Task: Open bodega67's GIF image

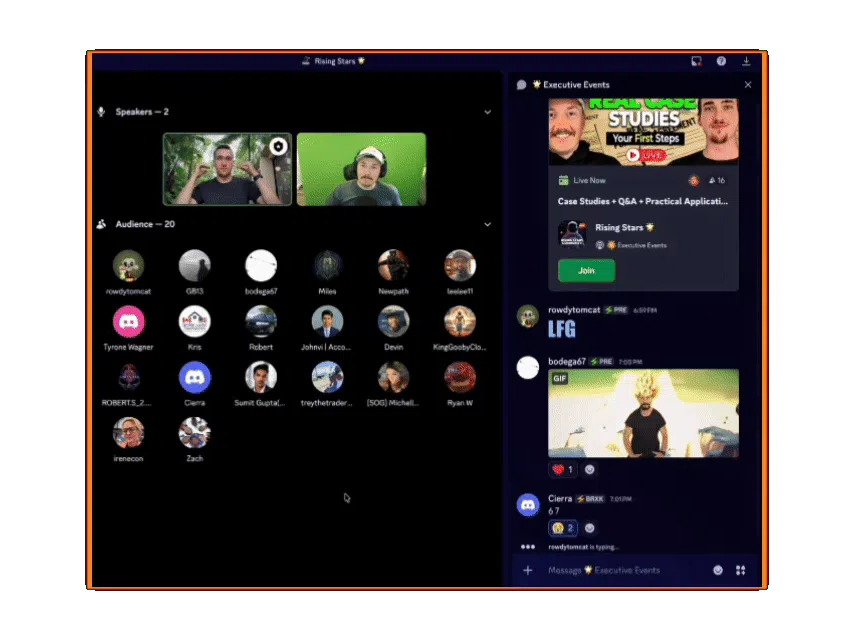Action: (x=643, y=413)
